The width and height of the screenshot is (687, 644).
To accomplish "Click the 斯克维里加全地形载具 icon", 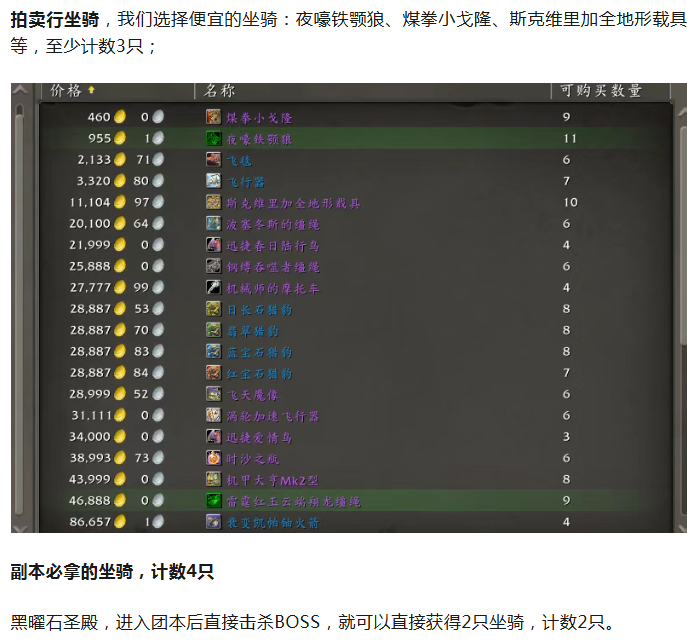I will coord(213,202).
